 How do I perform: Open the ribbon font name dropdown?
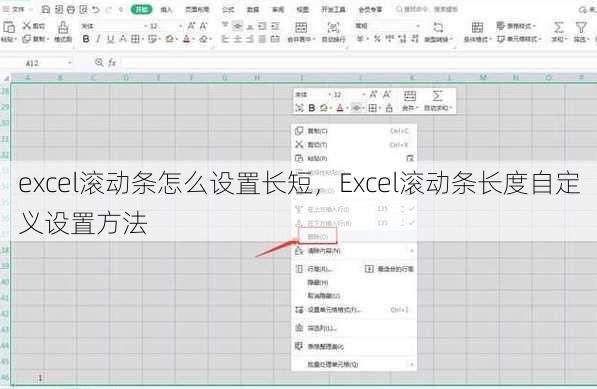[x=145, y=26]
